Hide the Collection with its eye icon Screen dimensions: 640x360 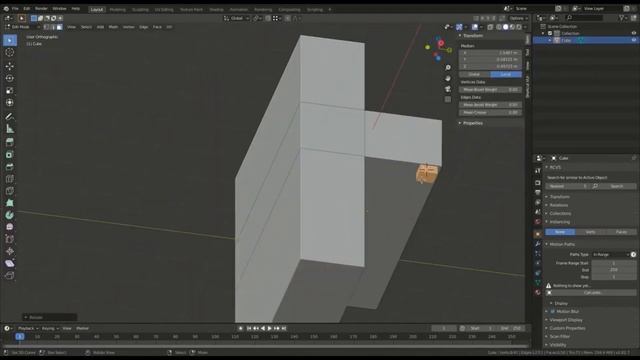point(633,33)
